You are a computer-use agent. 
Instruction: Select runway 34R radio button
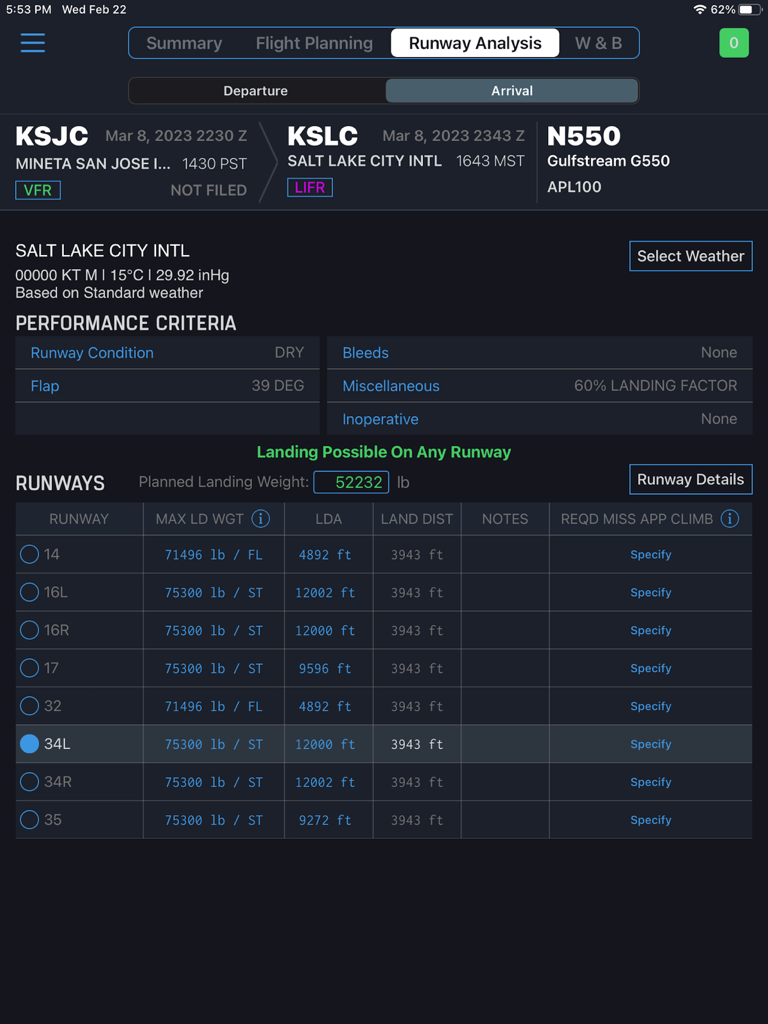point(29,782)
